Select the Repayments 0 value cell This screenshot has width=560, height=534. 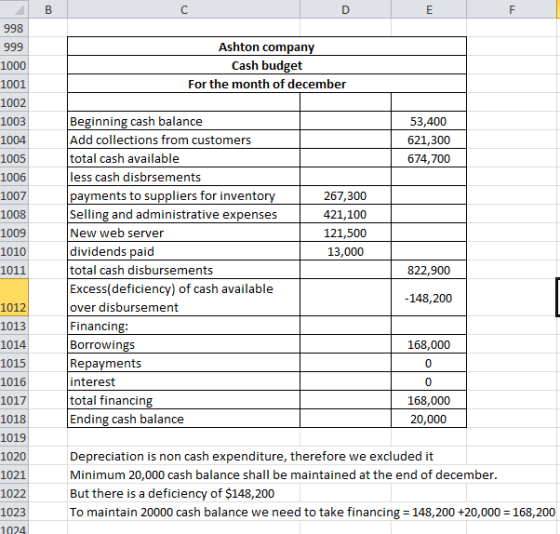pos(429,363)
